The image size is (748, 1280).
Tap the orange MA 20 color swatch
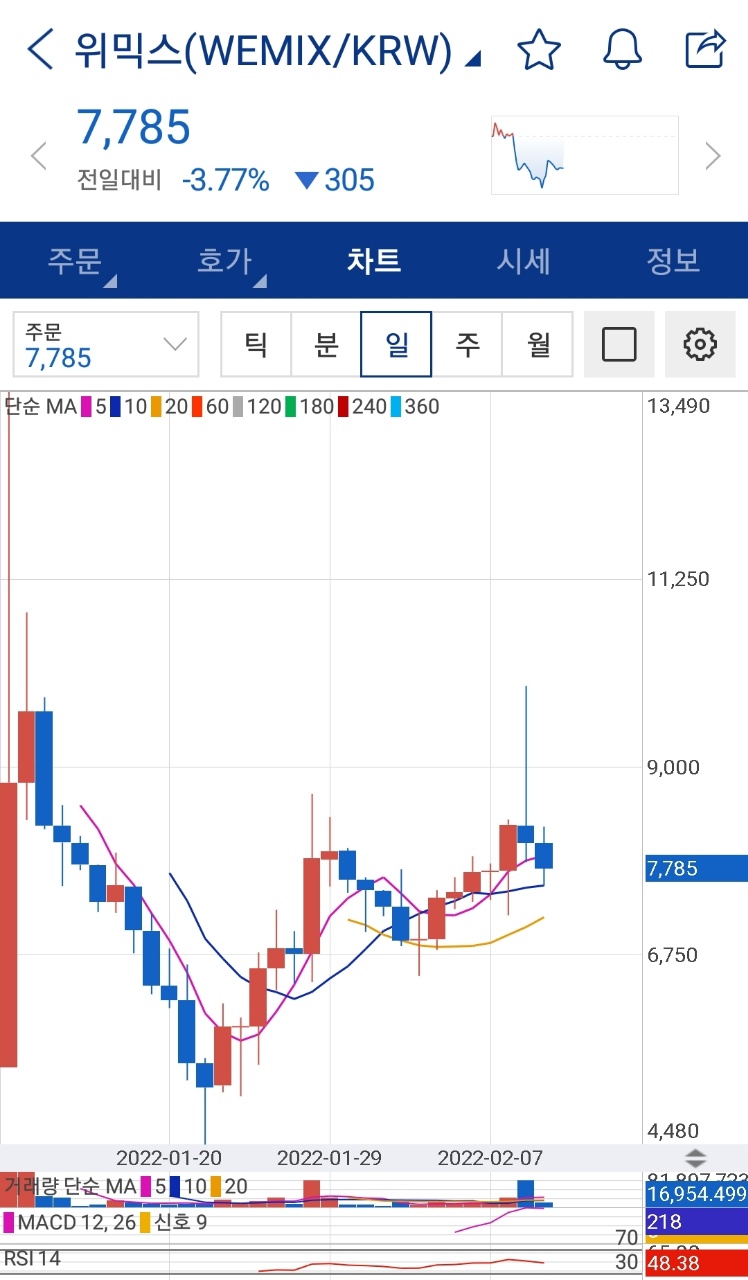click(x=157, y=406)
